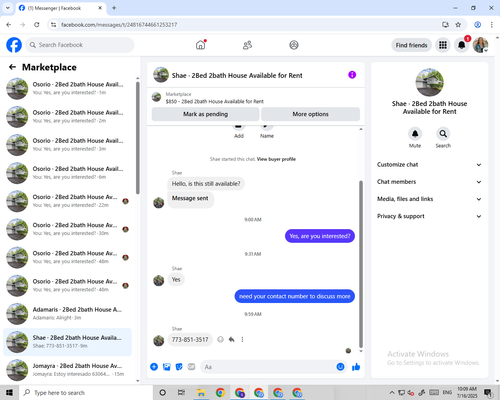Expand Customize chat section
The height and width of the screenshot is (400, 500).
[429, 165]
